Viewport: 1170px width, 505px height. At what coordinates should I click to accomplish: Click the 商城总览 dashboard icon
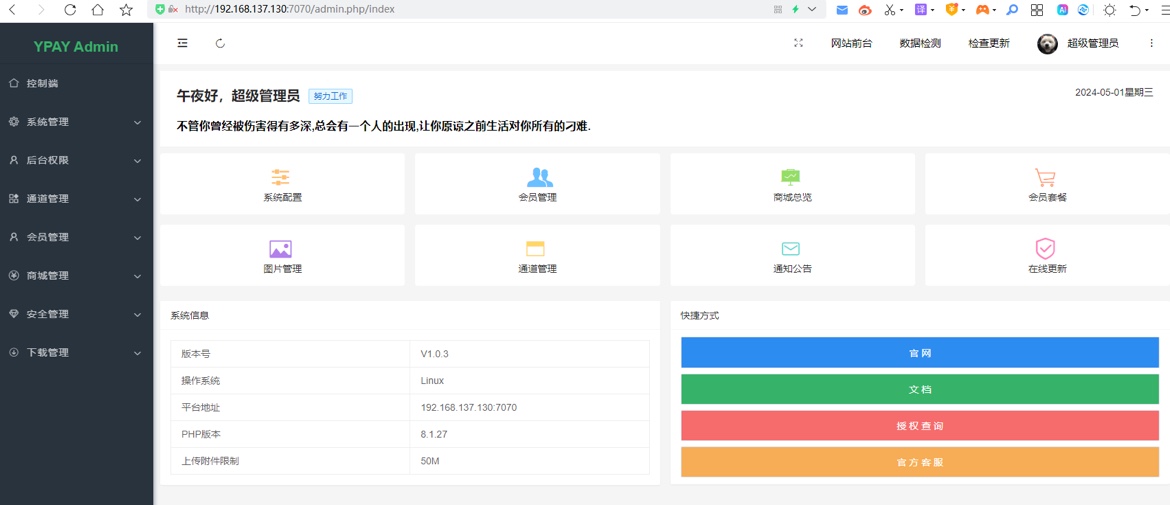pos(791,178)
